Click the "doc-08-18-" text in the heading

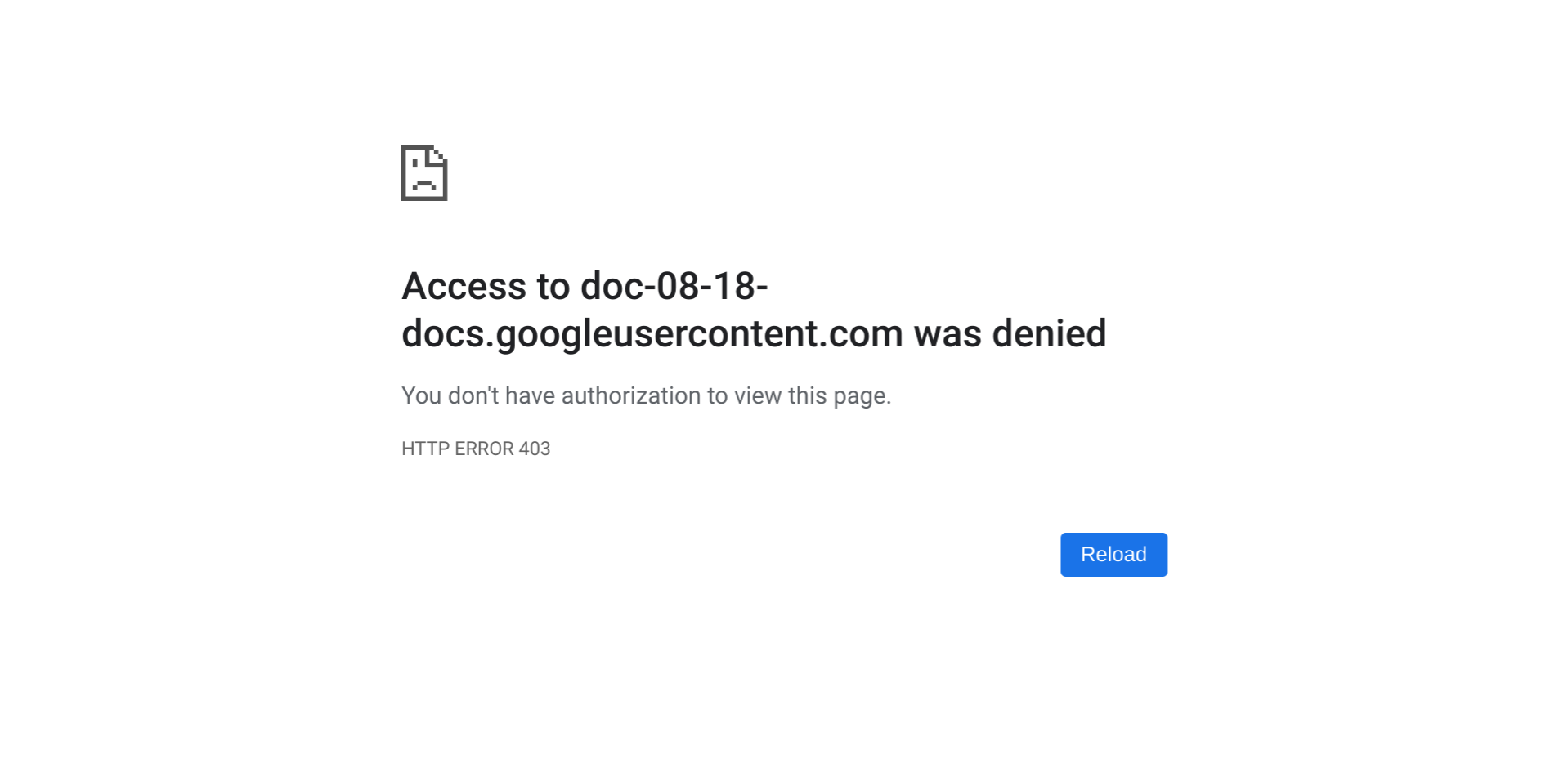point(674,287)
